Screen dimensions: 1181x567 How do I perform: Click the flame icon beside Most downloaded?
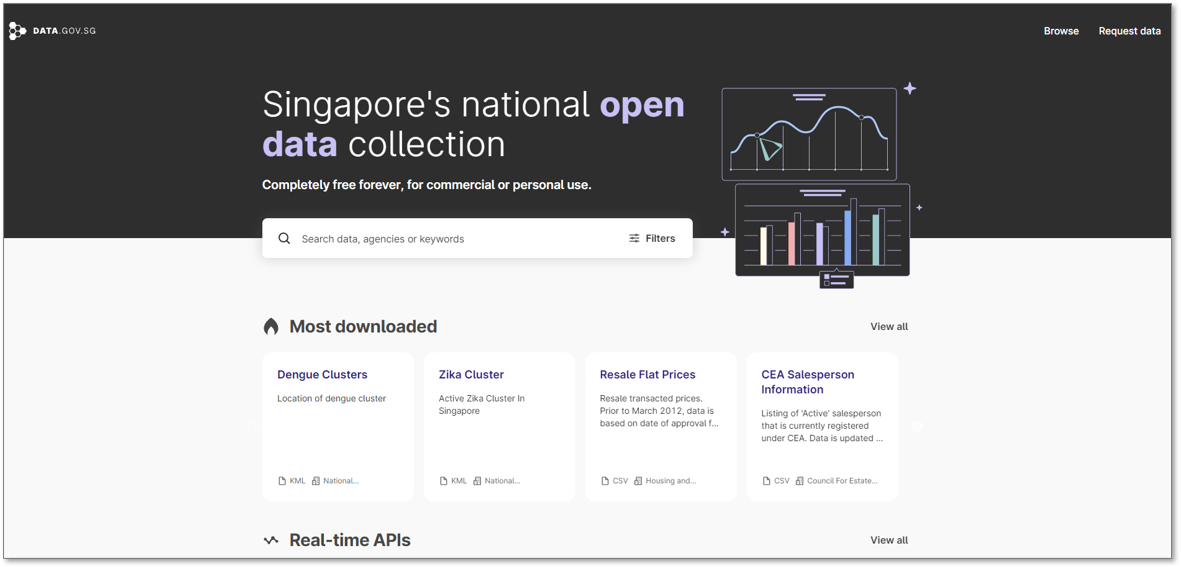tap(271, 326)
